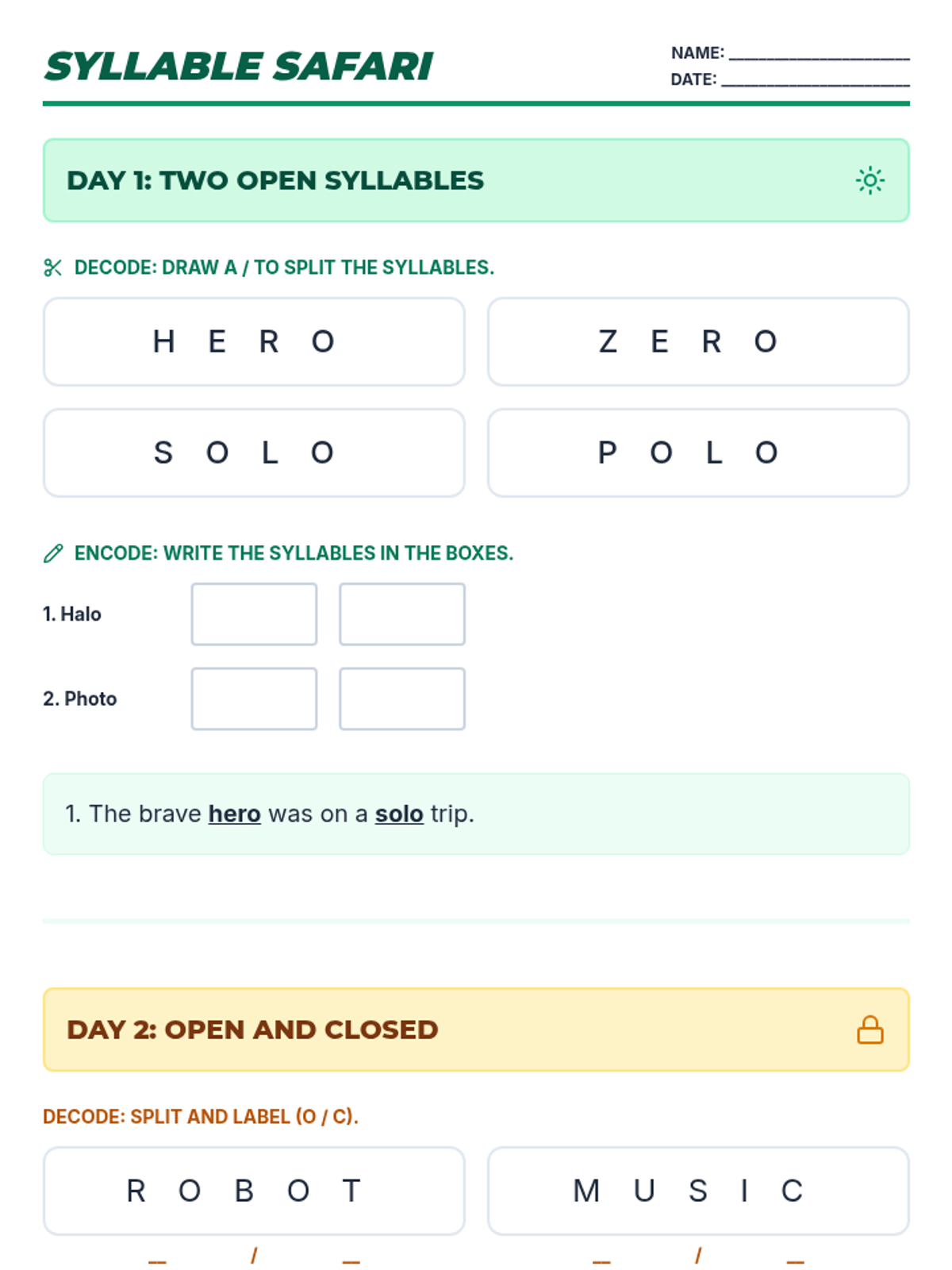952x1270 pixels.
Task: Click first syllable box for Halo
Action: pos(254,614)
